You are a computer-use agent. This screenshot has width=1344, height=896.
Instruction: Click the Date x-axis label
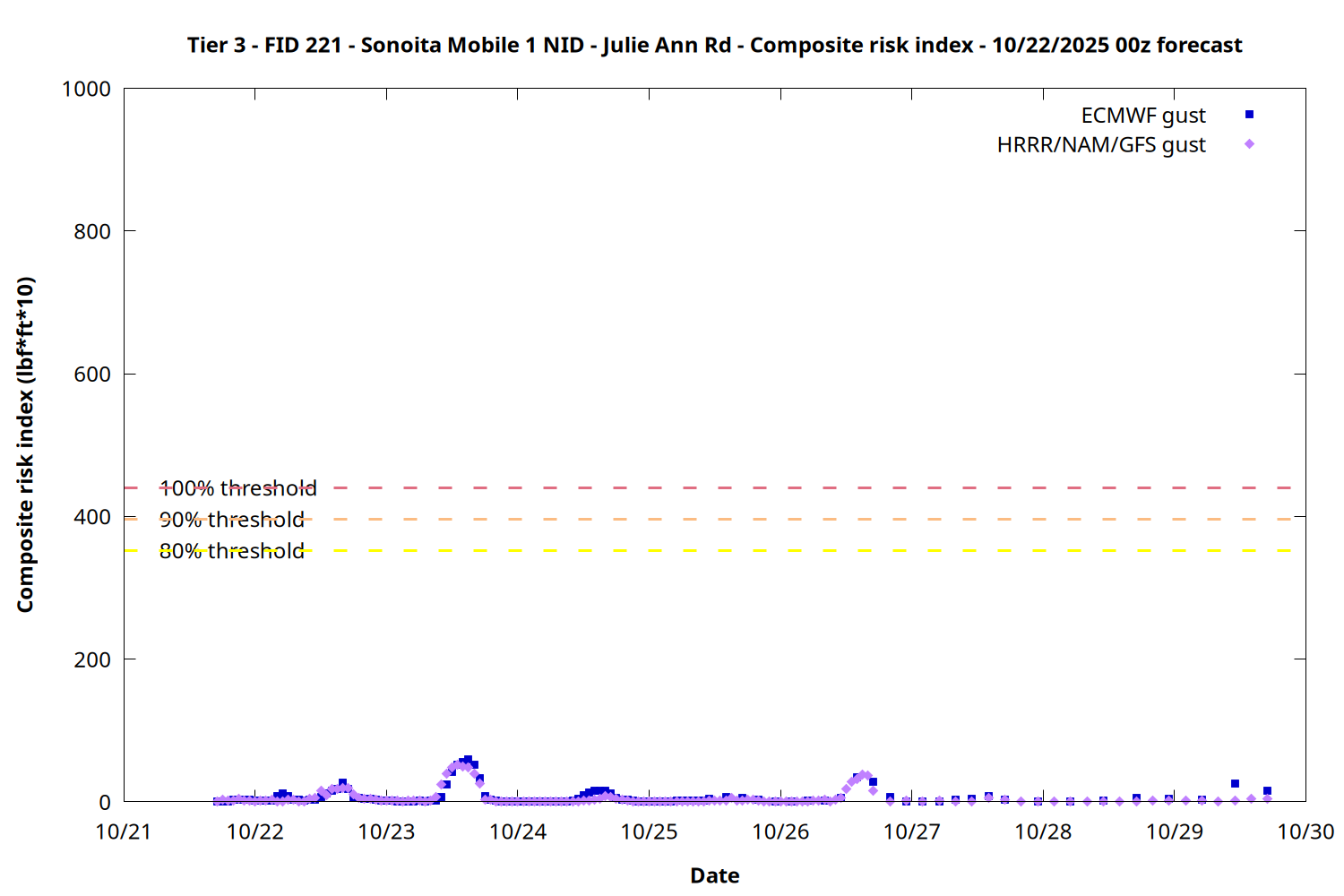click(x=714, y=875)
